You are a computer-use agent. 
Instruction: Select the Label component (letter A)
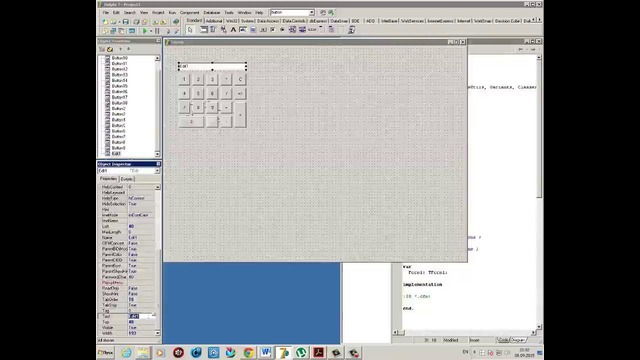(x=233, y=30)
